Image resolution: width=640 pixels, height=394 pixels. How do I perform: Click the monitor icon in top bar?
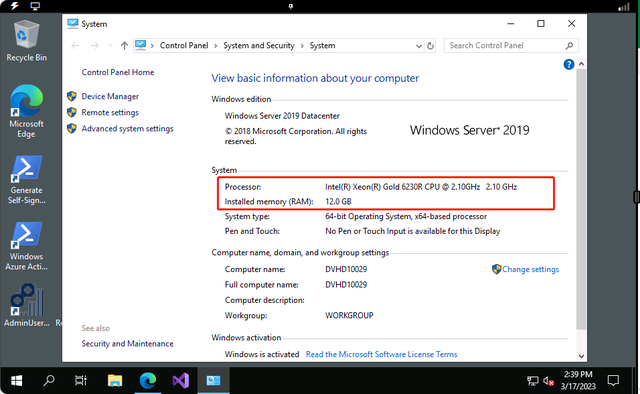click(35, 6)
